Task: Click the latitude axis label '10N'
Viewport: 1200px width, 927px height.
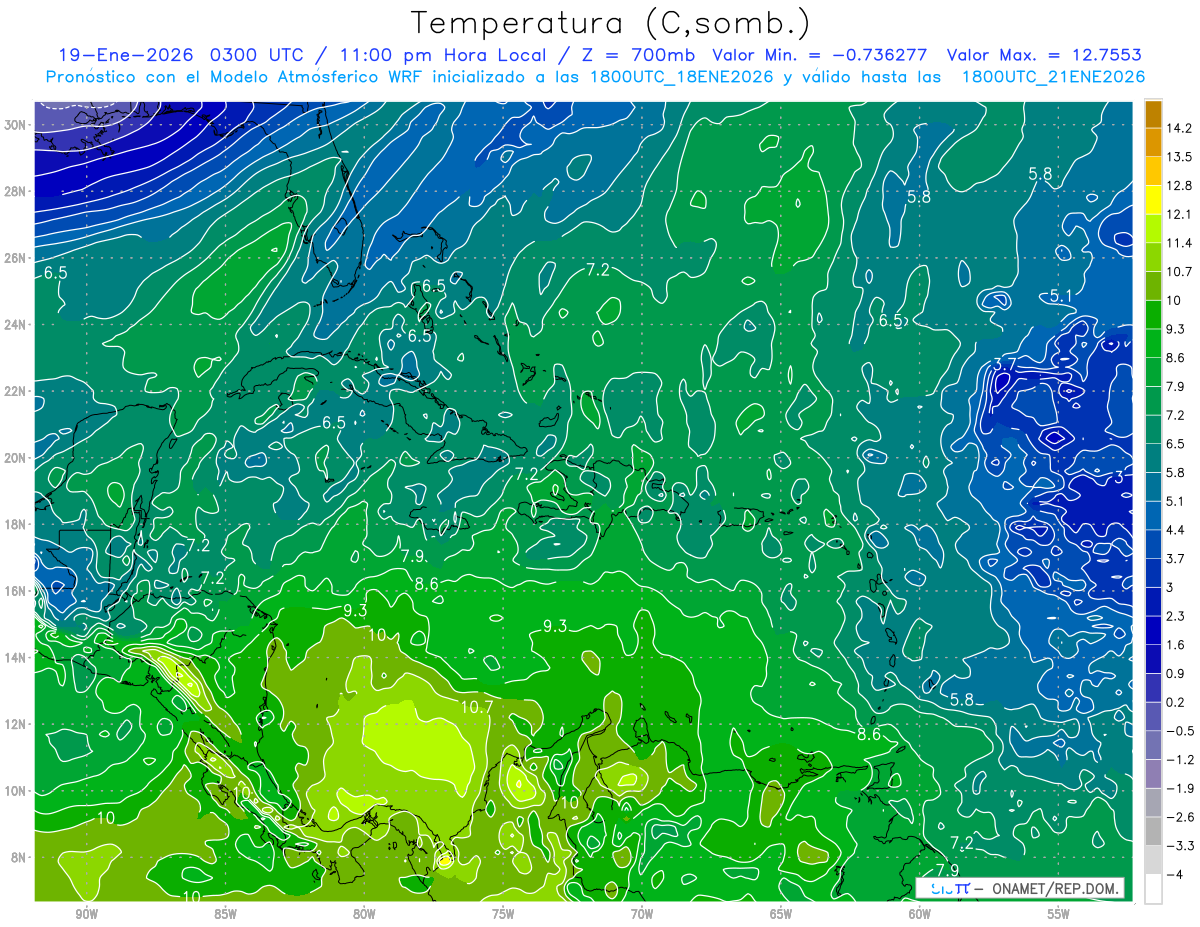Action: pos(17,791)
